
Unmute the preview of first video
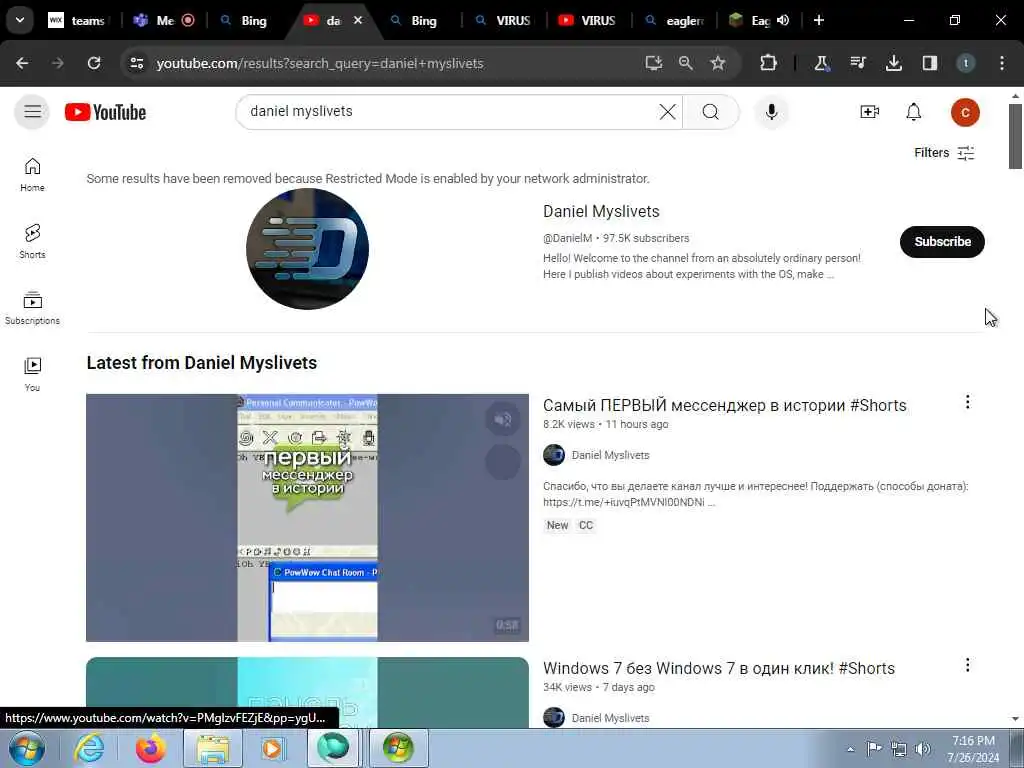(502, 419)
